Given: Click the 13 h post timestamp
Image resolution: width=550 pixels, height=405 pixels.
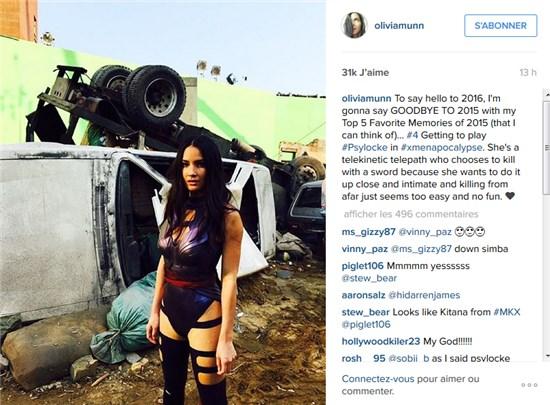Looking at the screenshot, I should [x=528, y=73].
